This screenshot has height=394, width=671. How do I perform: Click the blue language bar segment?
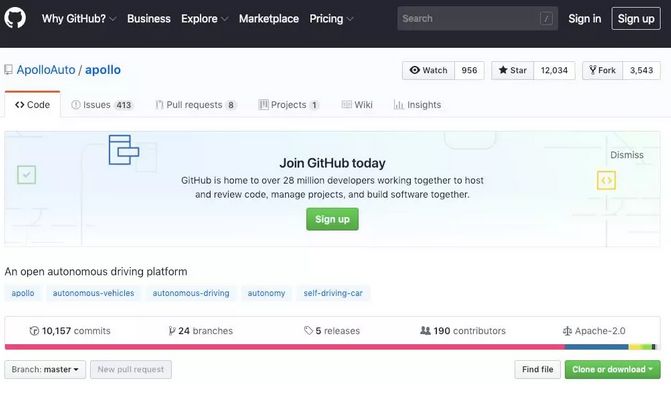(597, 347)
